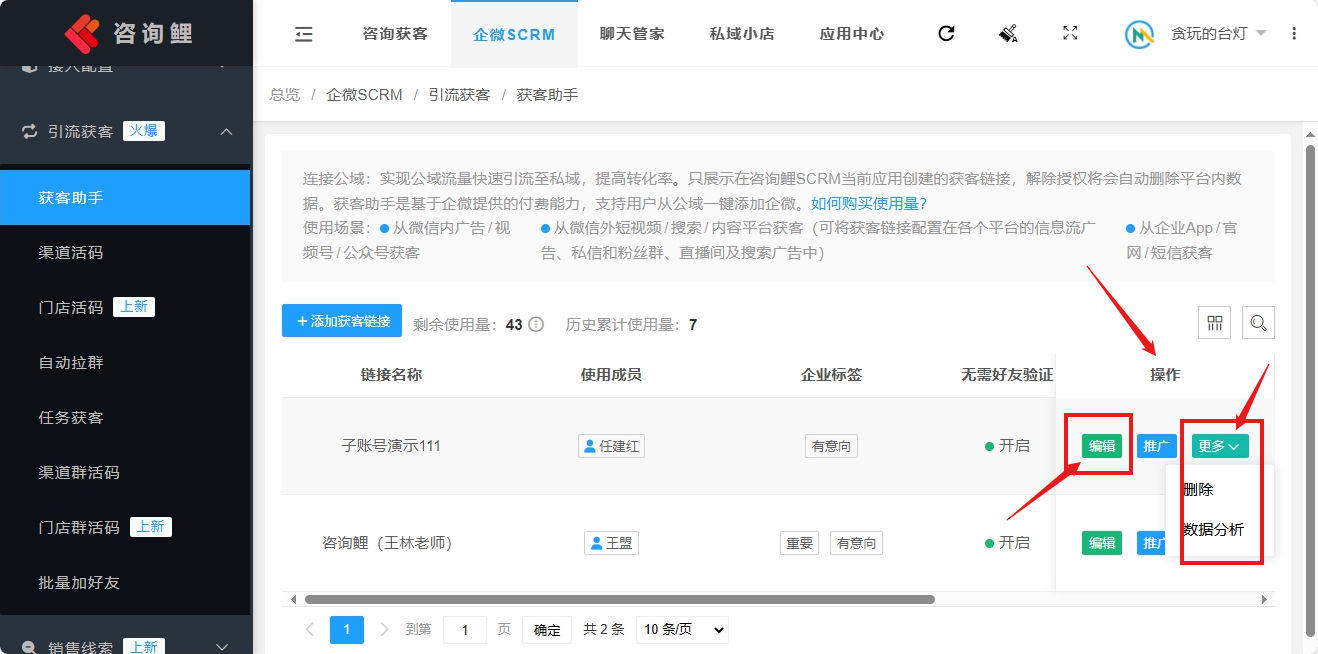
Task: Open 门店活码 in the sidebar
Action: point(125,307)
